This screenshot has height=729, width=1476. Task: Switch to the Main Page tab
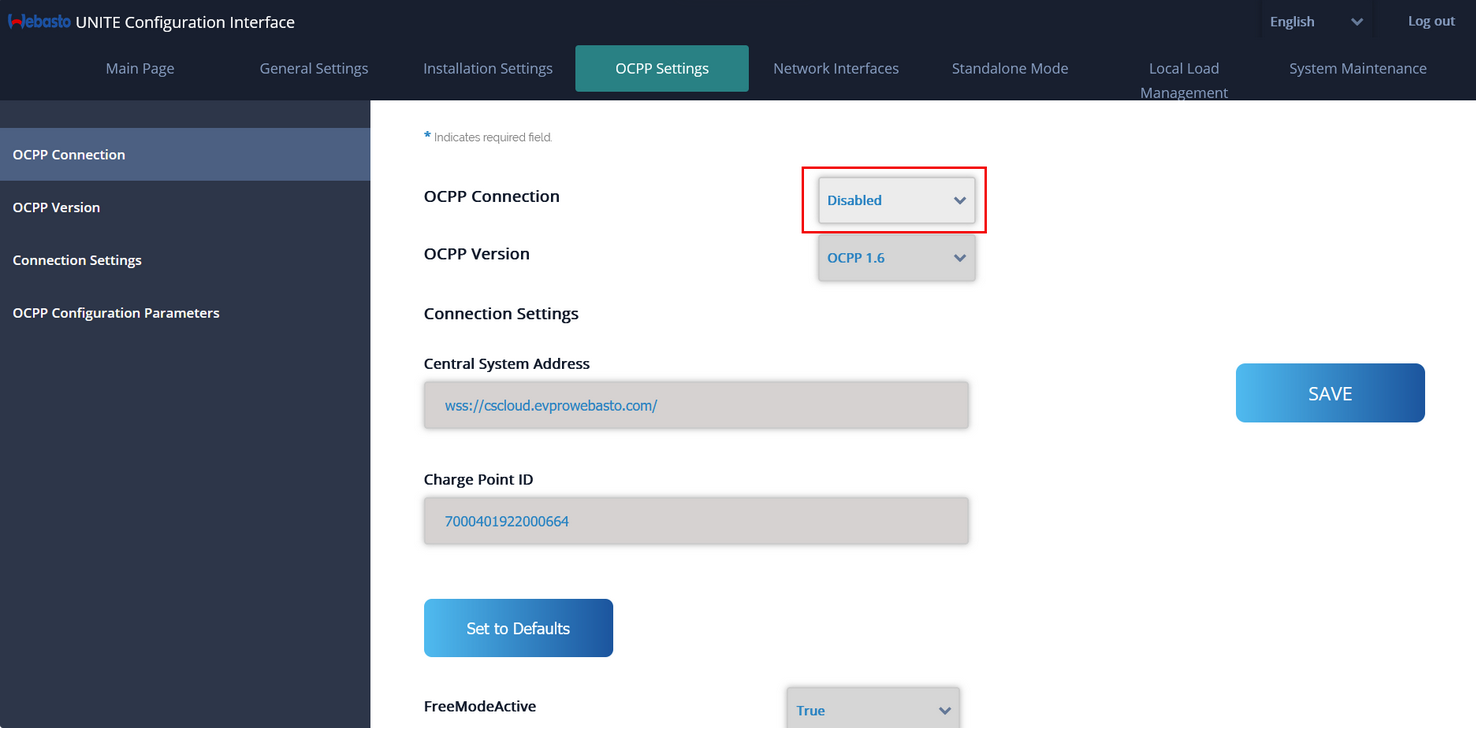tap(140, 69)
